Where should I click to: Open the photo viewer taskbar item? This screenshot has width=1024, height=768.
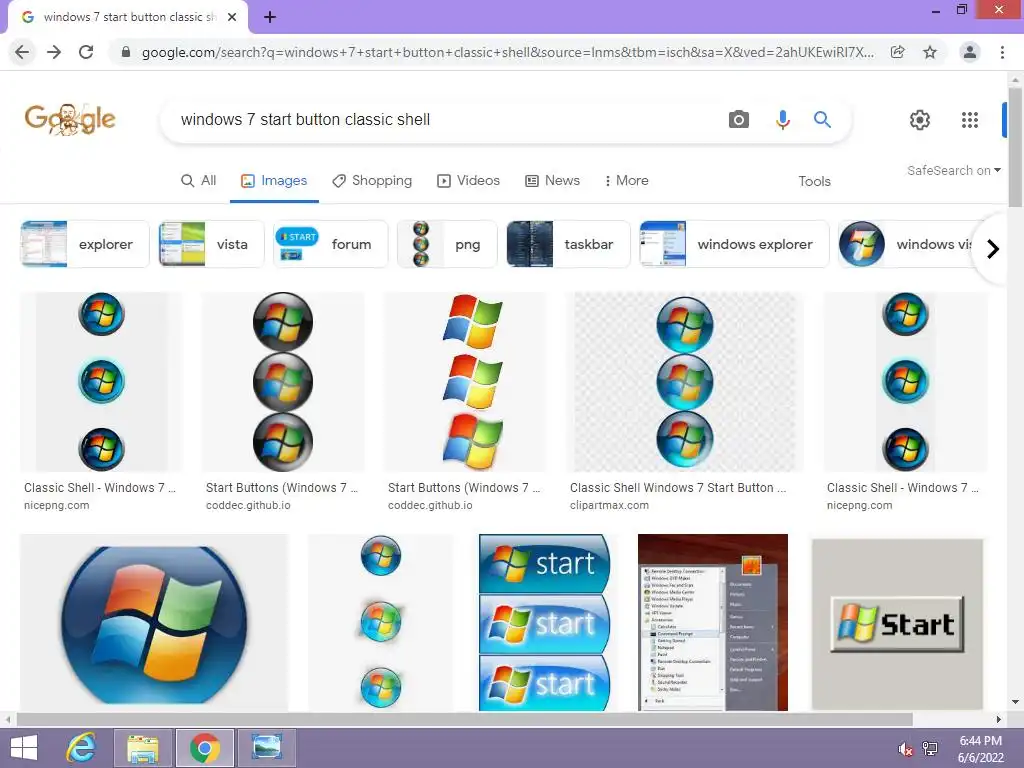click(x=266, y=748)
